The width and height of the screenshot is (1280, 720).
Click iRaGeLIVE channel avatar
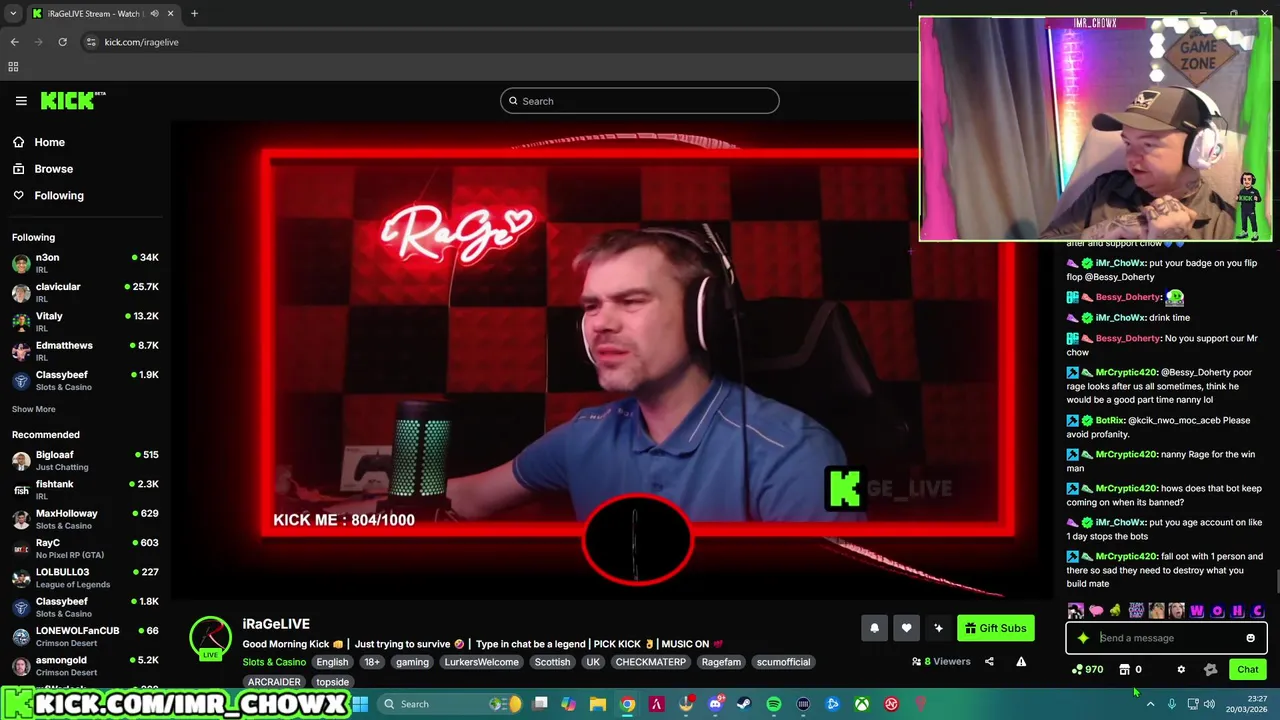click(210, 638)
